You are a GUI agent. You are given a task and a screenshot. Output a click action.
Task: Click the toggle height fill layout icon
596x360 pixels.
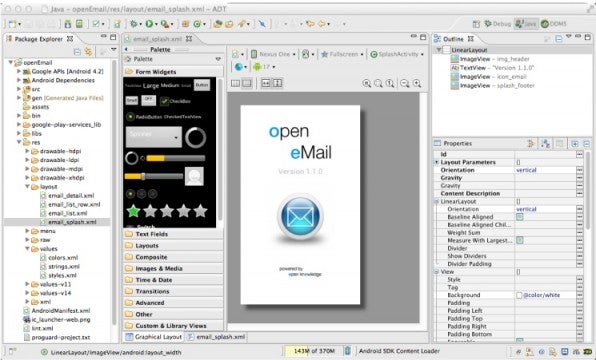pyautogui.click(x=277, y=83)
